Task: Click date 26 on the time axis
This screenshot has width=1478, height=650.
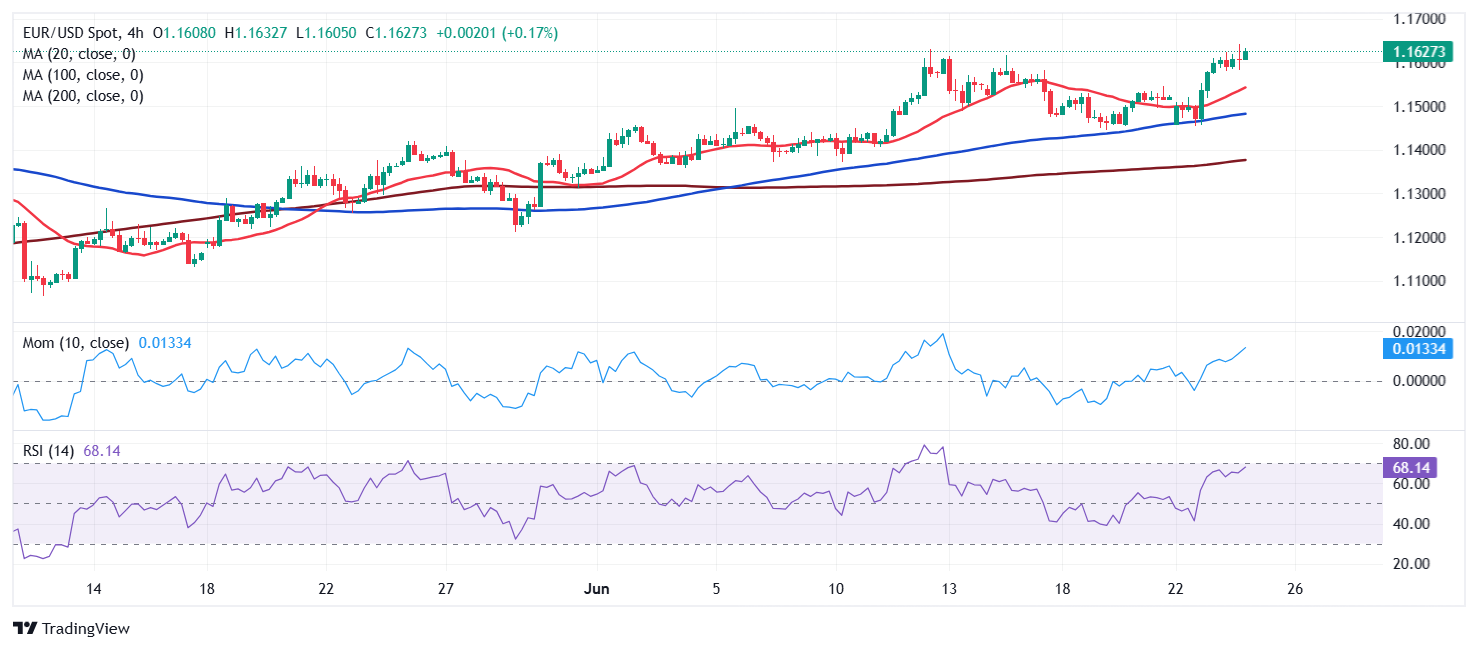Action: [x=1295, y=588]
